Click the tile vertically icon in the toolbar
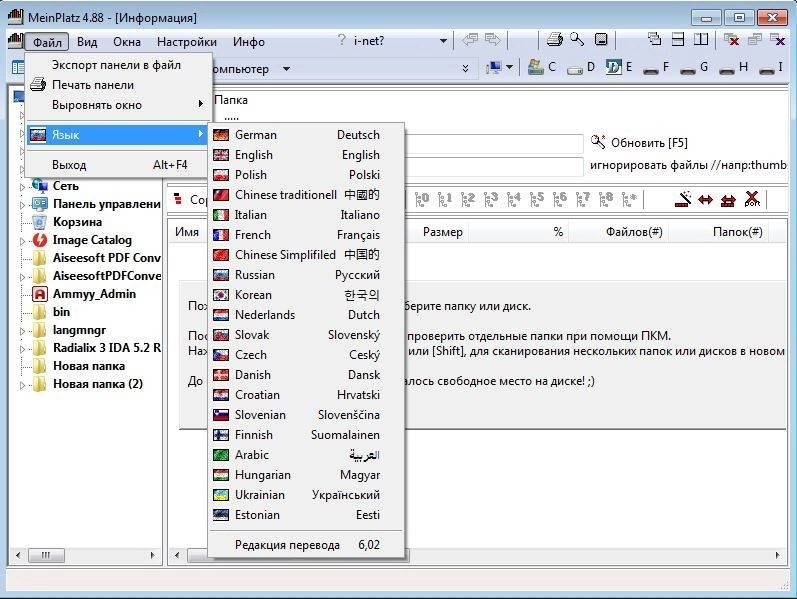 (x=701, y=40)
